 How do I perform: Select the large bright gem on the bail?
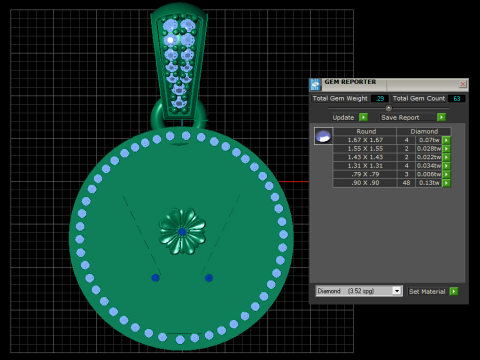click(x=171, y=40)
